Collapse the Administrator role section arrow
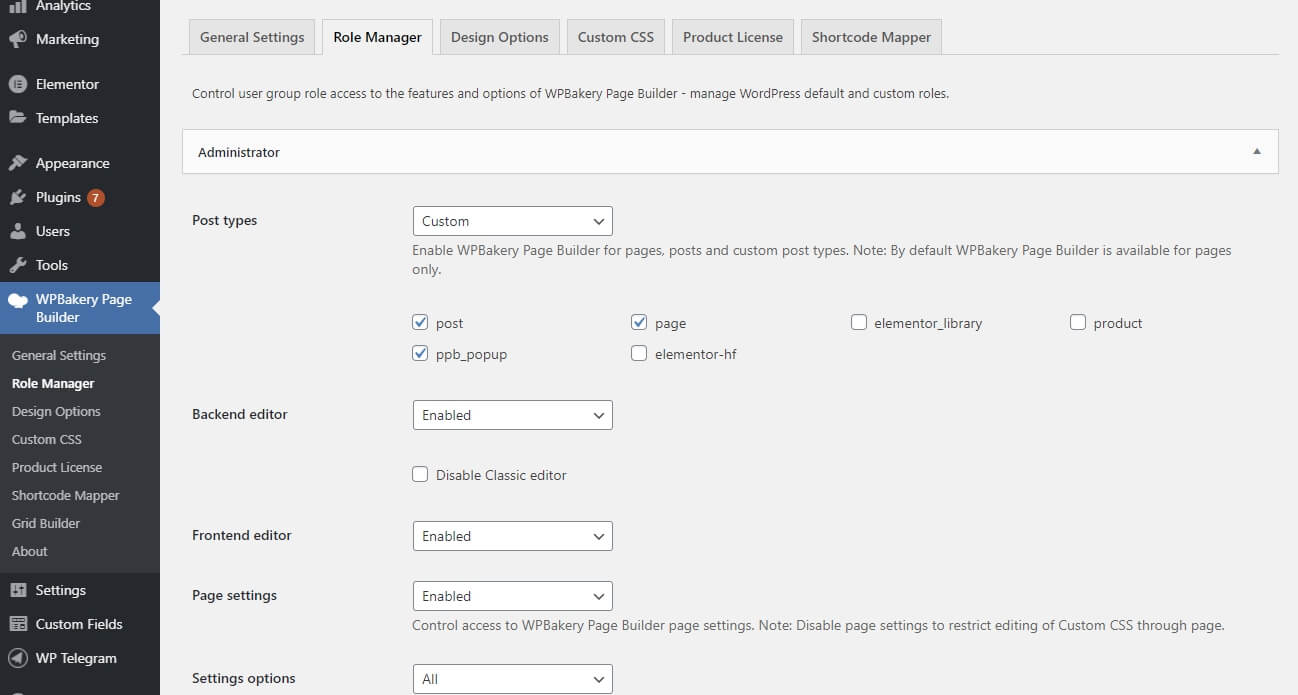This screenshot has height=695, width=1298. point(1257,152)
